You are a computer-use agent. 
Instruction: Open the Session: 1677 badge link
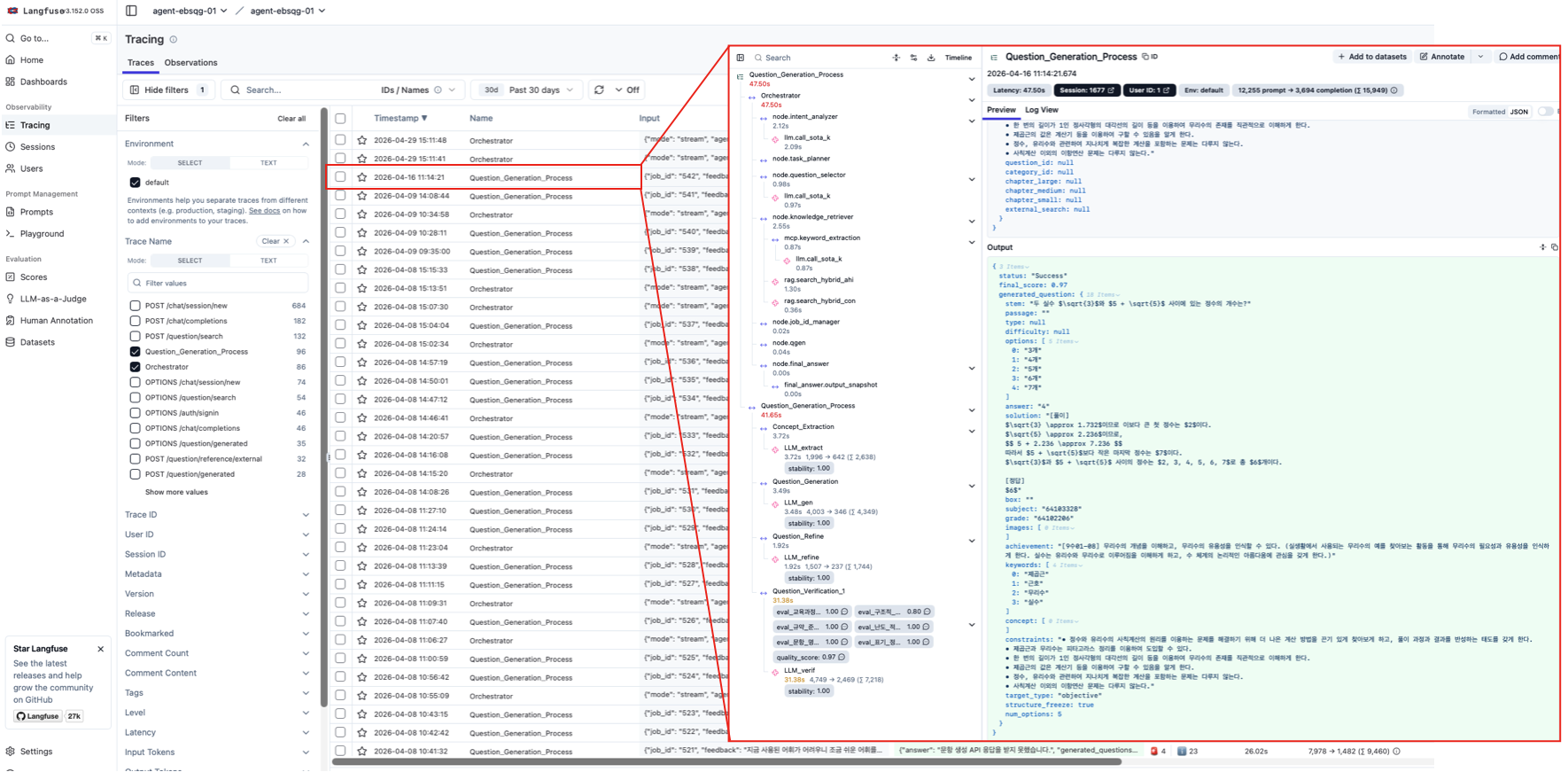1086,90
